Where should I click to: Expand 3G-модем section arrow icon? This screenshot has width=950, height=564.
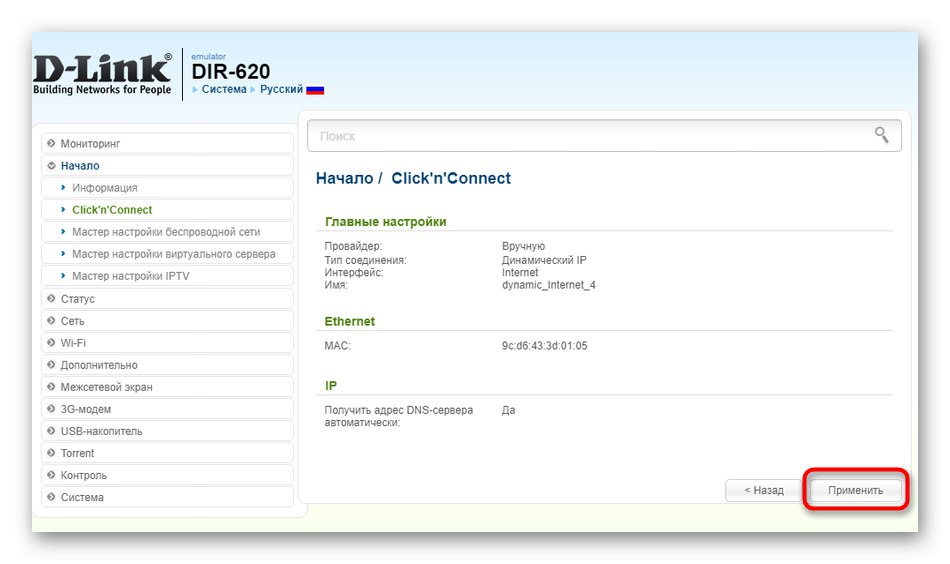51,409
